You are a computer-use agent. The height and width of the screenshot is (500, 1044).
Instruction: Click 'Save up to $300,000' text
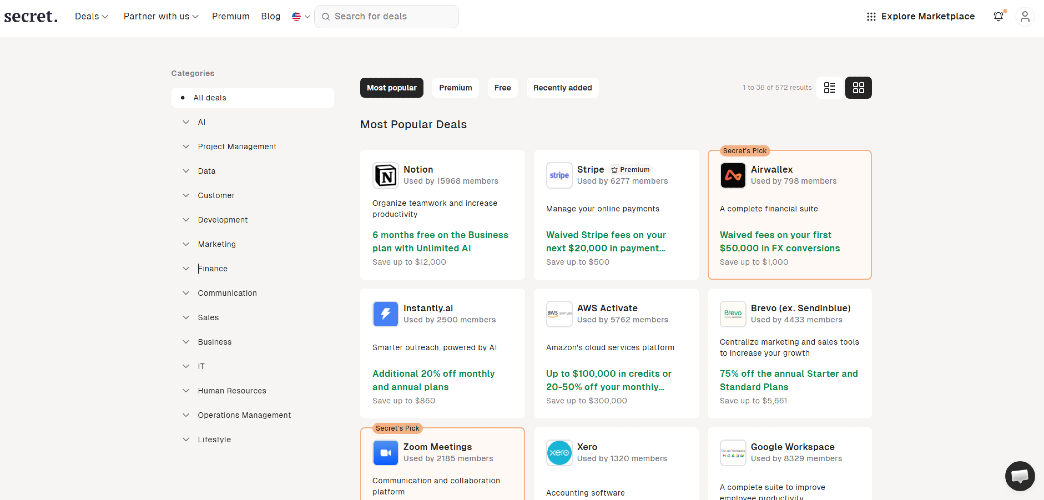tap(587, 401)
